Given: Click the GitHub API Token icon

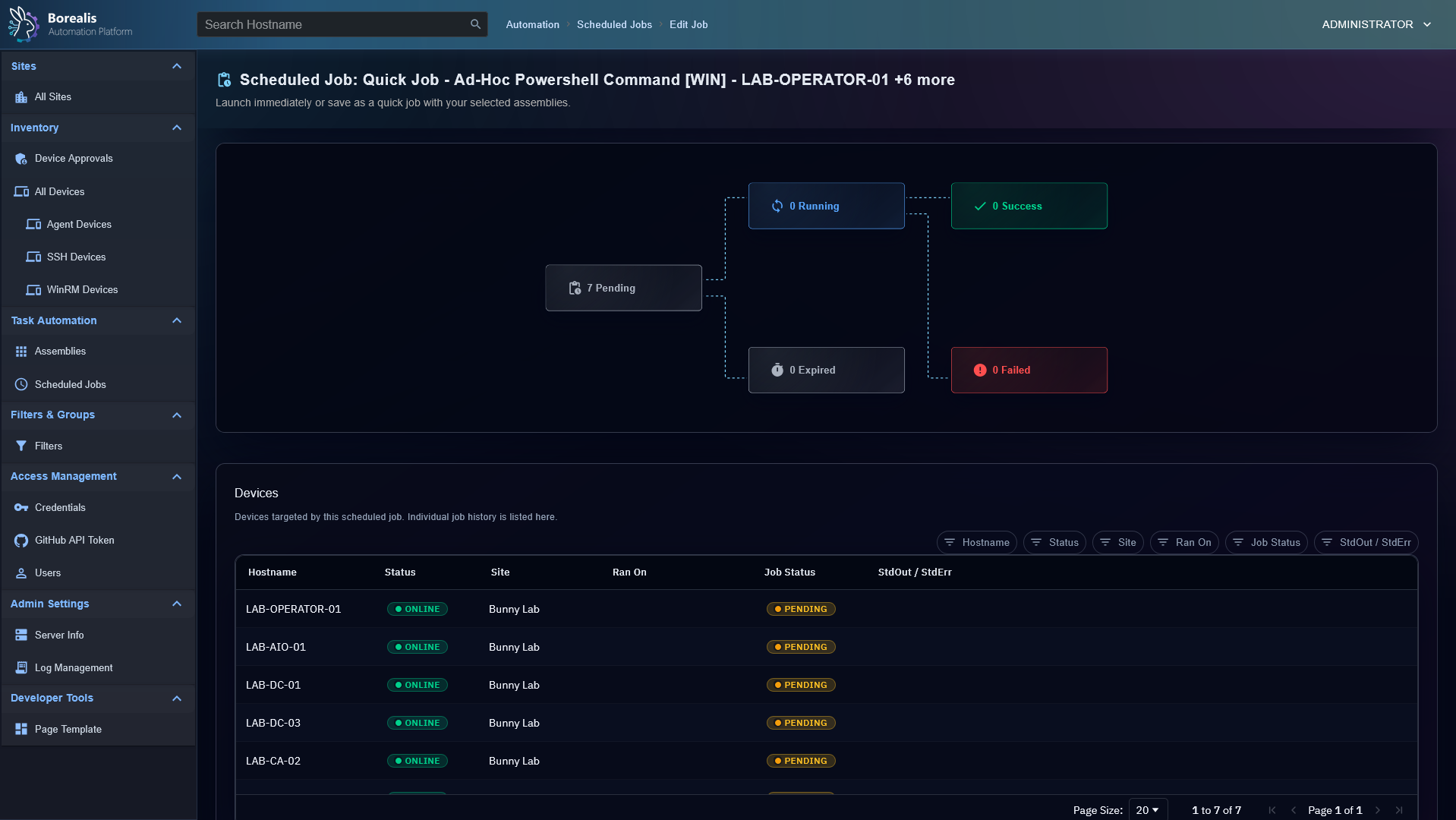Looking at the screenshot, I should 21,541.
